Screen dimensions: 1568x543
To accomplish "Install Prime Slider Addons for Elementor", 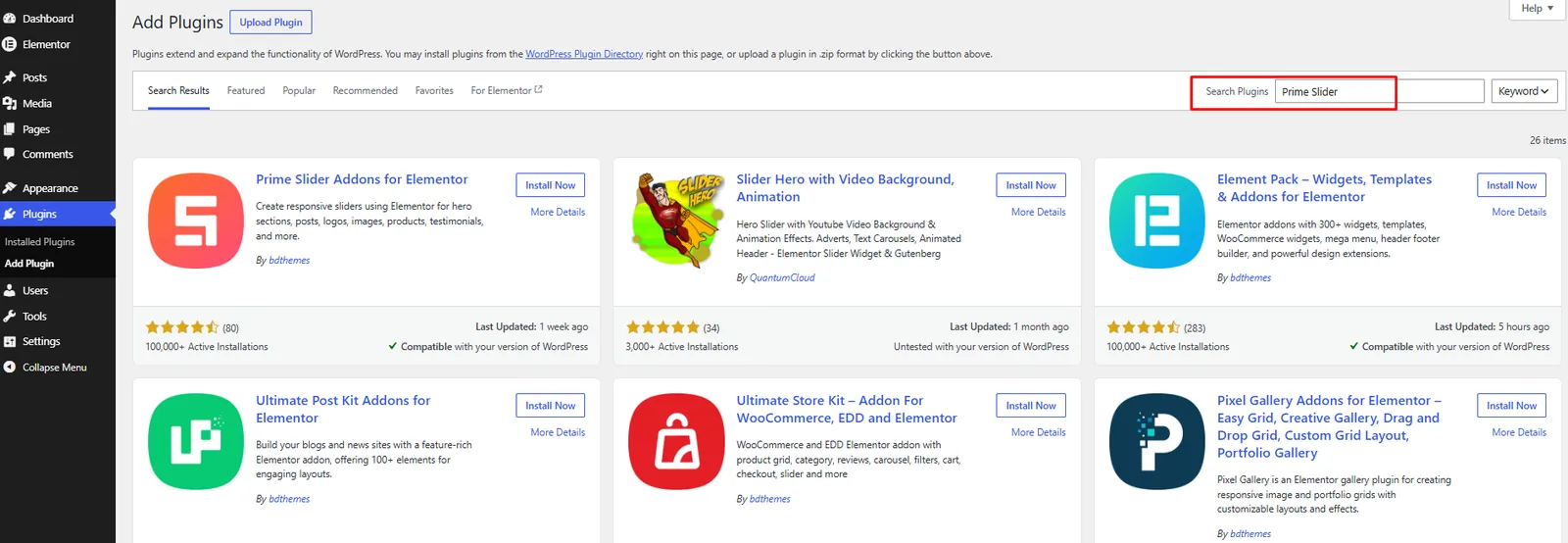I will 551,185.
